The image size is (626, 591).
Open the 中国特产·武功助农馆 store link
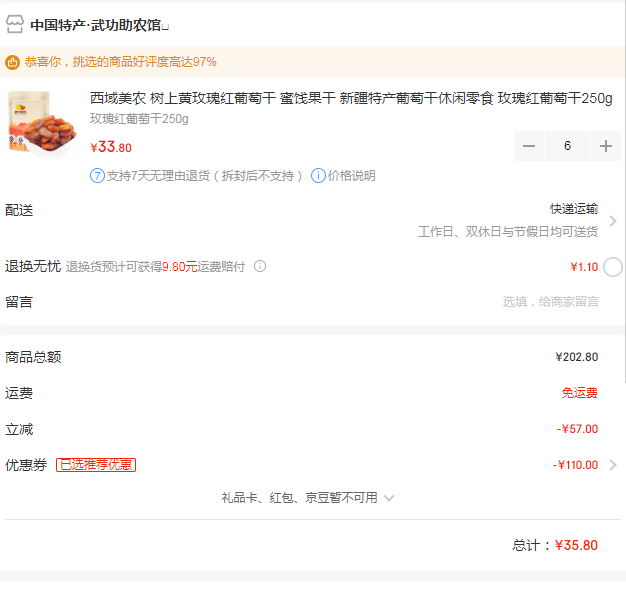99,25
